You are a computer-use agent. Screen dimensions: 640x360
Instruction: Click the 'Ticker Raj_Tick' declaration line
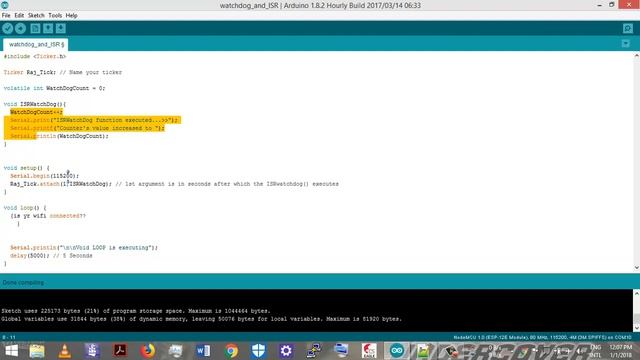pyautogui.click(x=63, y=72)
